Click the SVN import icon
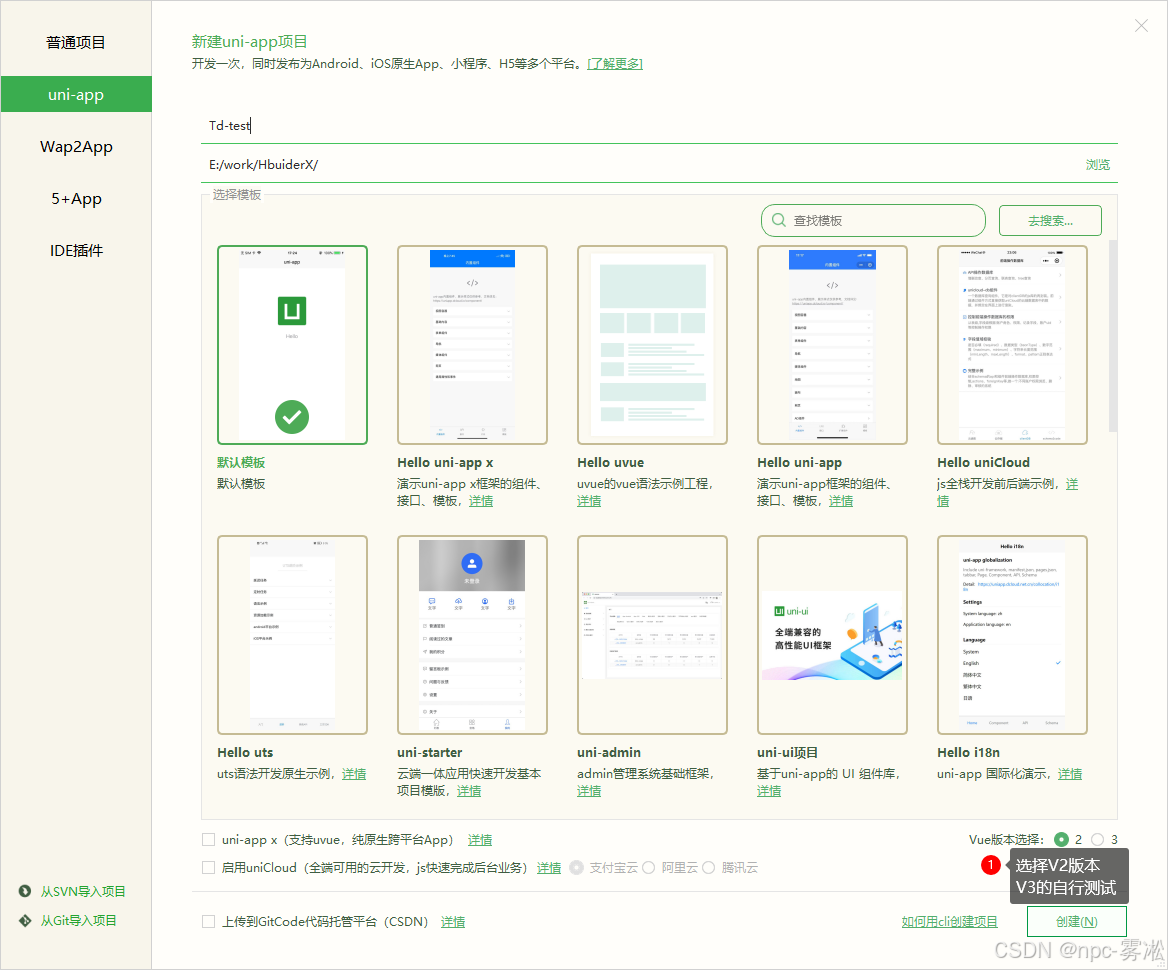This screenshot has width=1168, height=970. click(25, 891)
